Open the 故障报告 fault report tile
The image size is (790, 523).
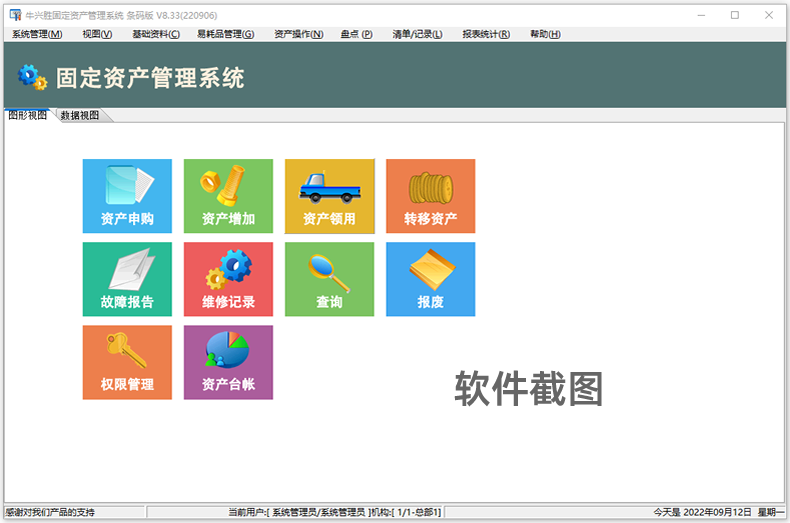[x=127, y=279]
